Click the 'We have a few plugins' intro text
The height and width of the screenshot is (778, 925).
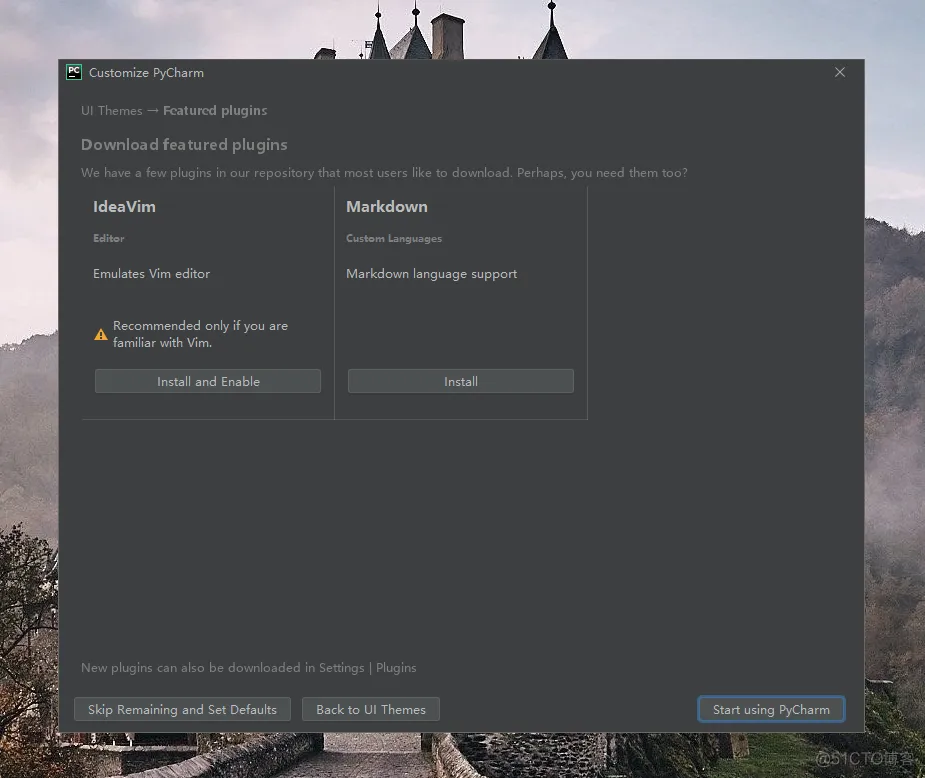tap(384, 173)
